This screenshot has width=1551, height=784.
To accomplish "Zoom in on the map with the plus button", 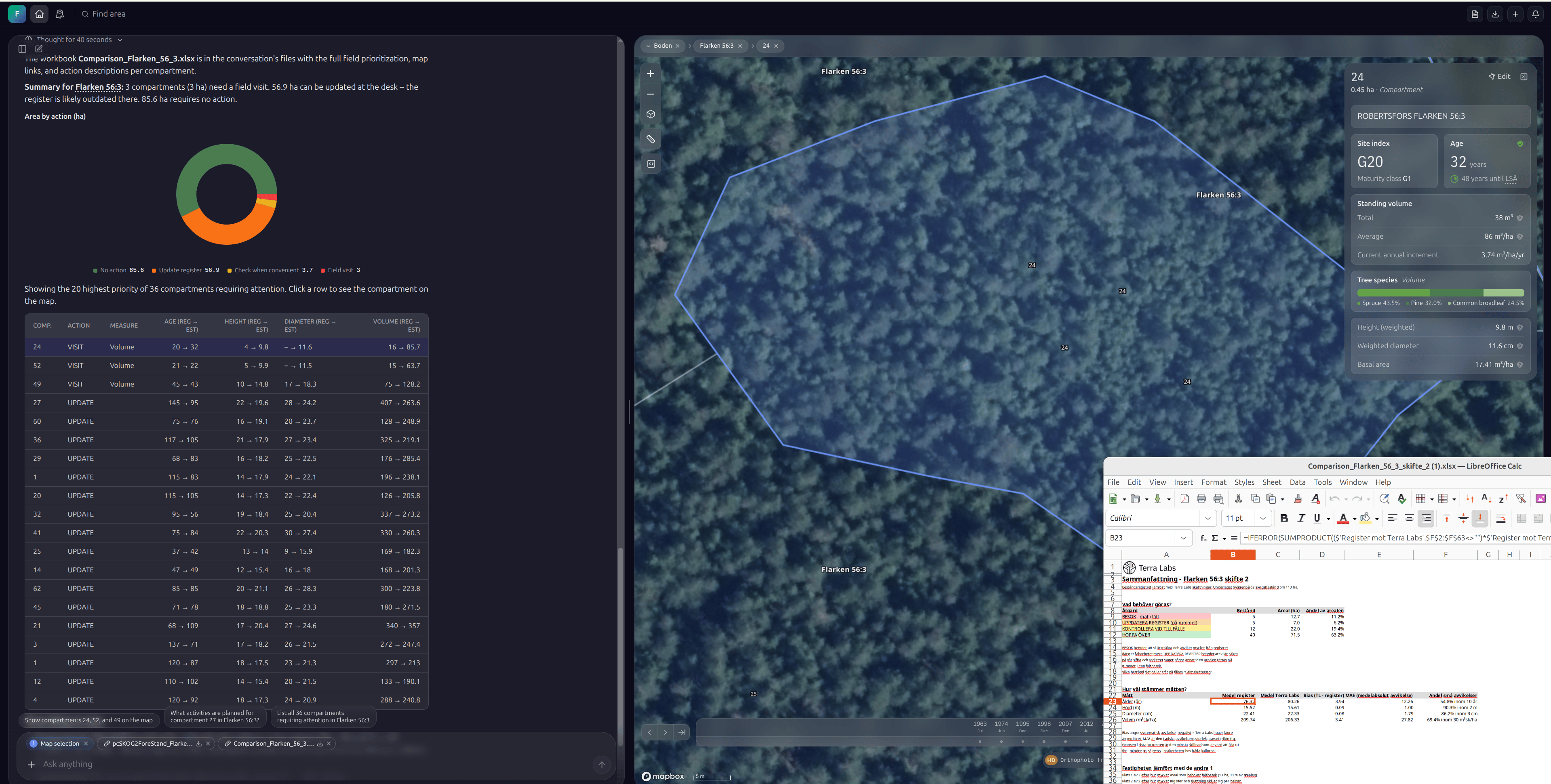I will pyautogui.click(x=650, y=74).
